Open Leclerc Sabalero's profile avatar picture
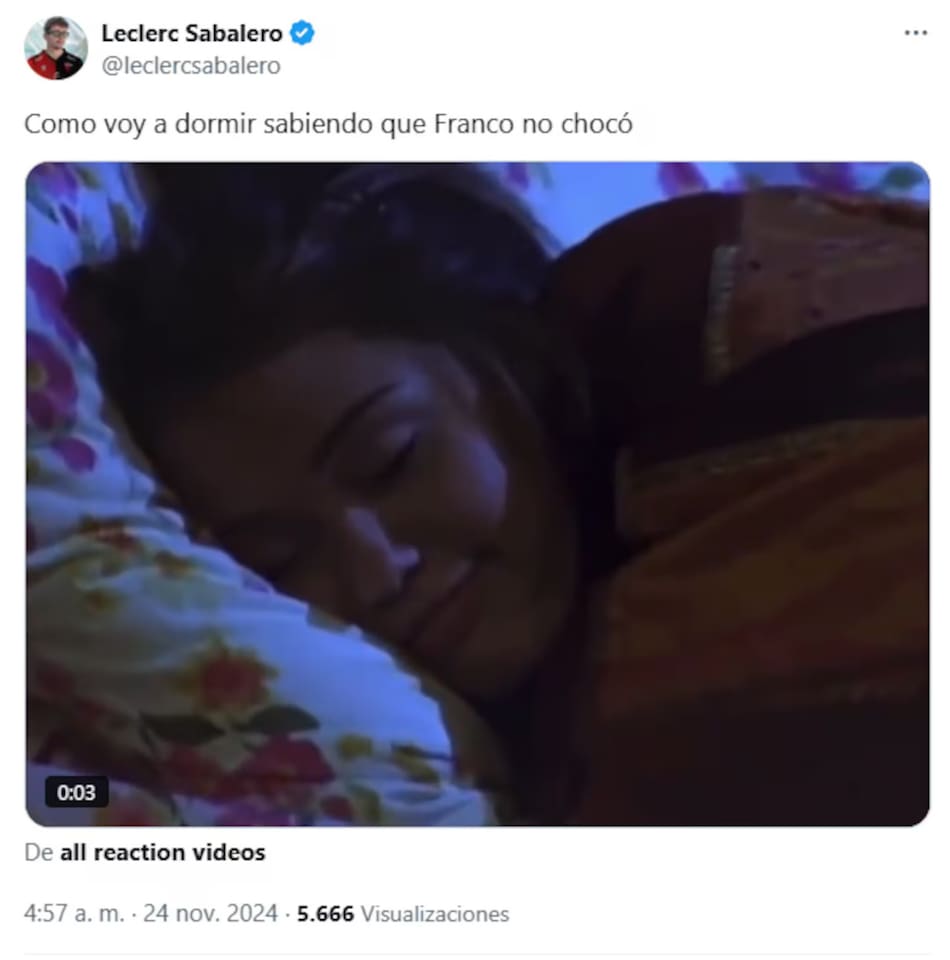This screenshot has height=960, width=950. point(56,48)
